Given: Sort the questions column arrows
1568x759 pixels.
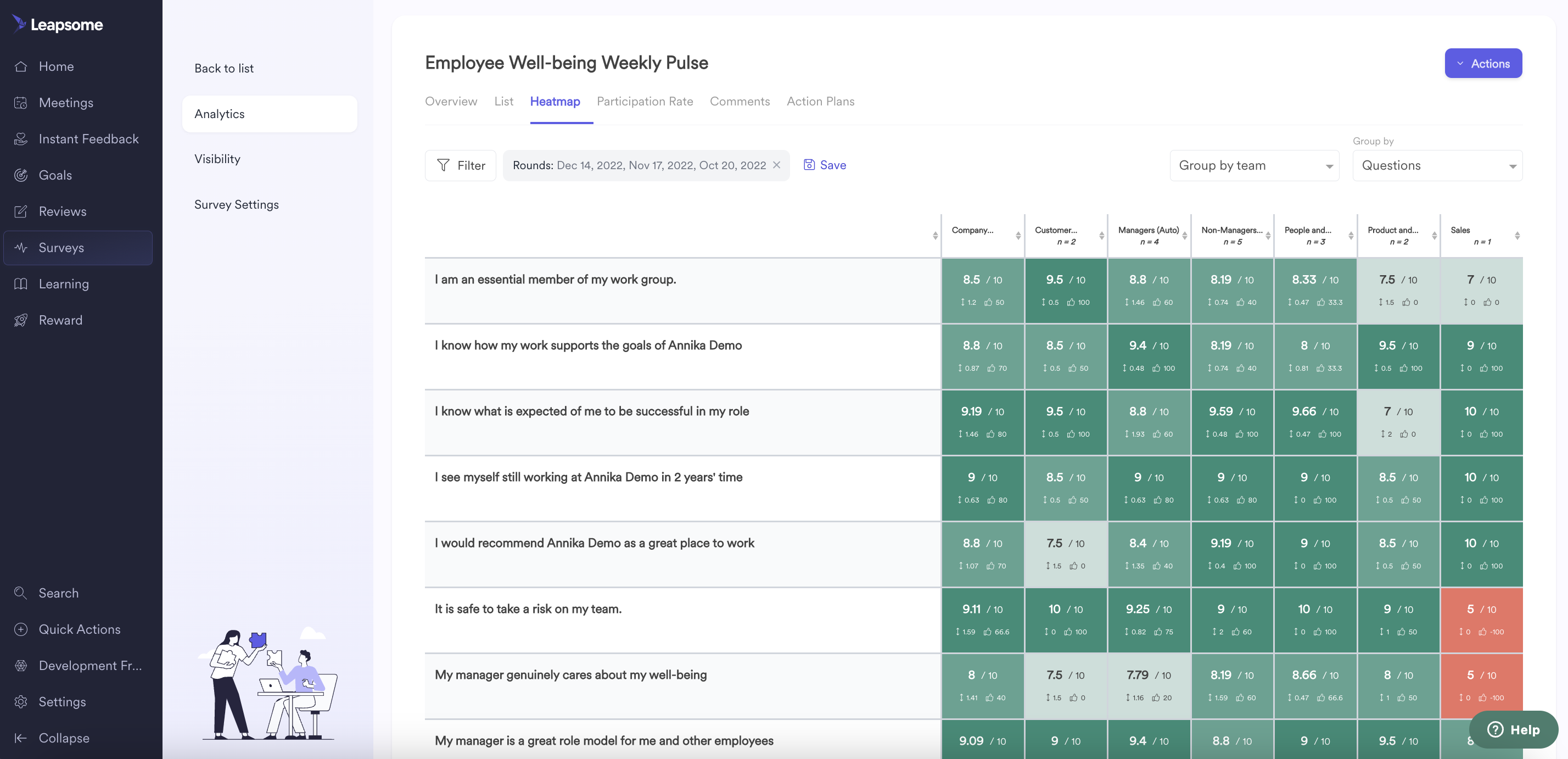Looking at the screenshot, I should coord(935,236).
